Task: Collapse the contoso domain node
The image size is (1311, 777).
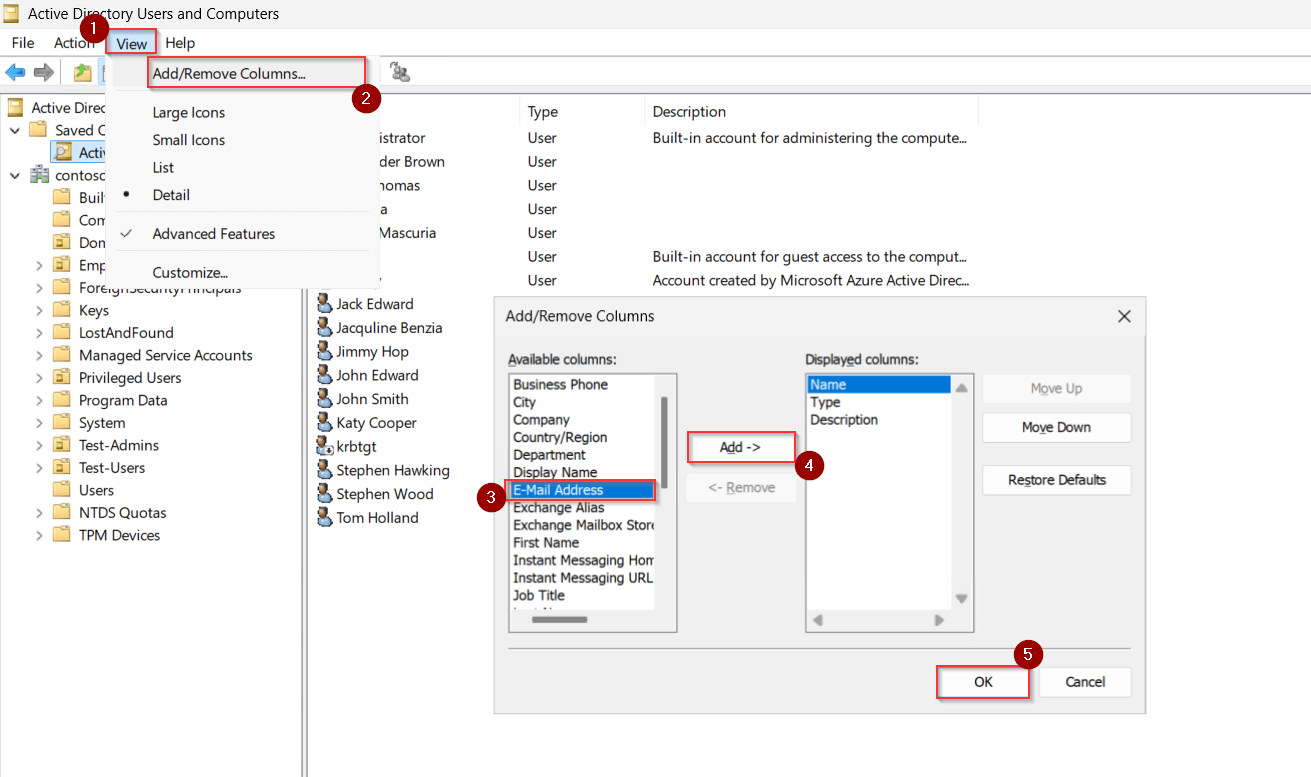Action: (14, 174)
